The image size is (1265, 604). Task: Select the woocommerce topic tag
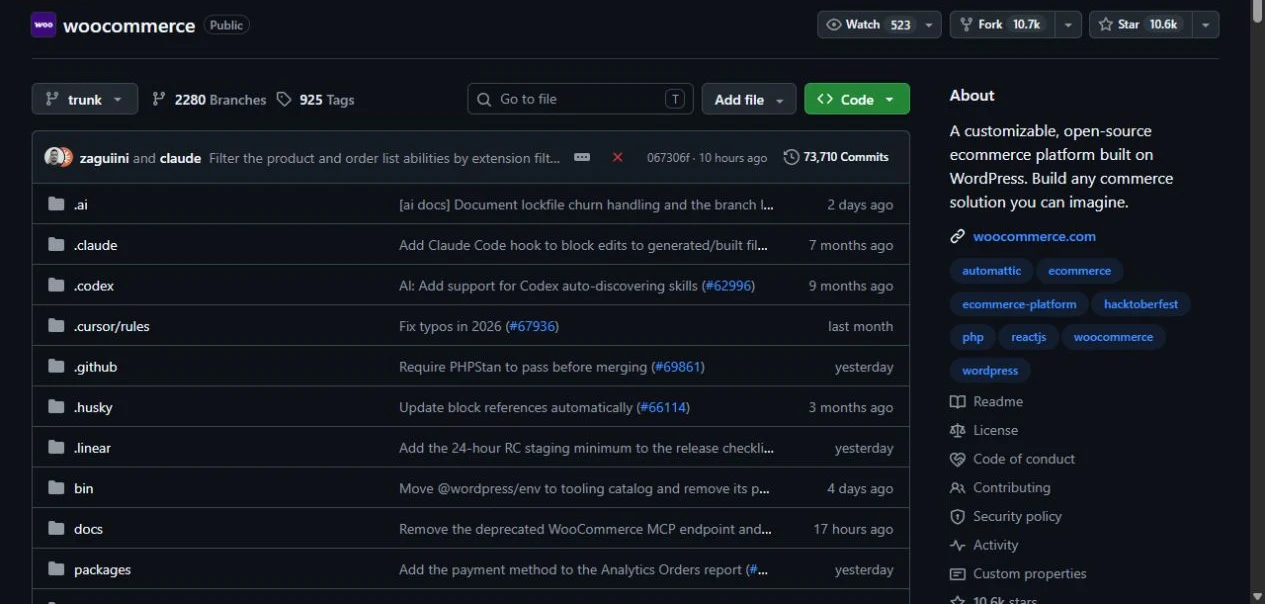tap(1113, 337)
